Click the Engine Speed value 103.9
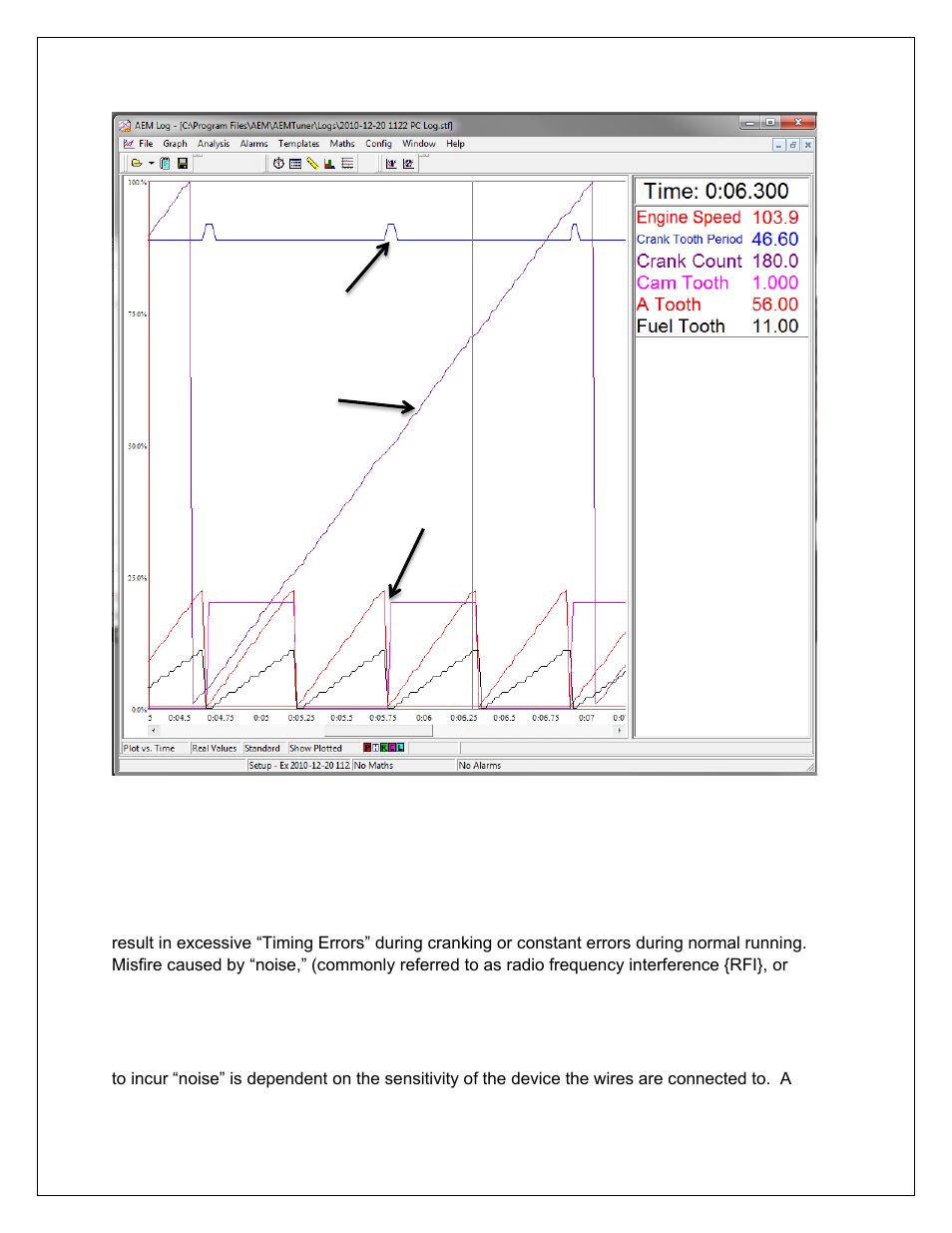 (775, 218)
